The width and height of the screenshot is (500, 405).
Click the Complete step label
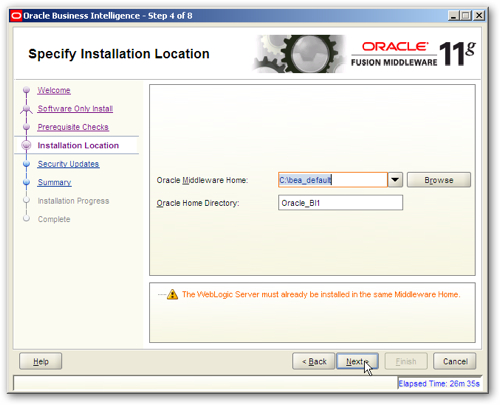click(x=54, y=219)
